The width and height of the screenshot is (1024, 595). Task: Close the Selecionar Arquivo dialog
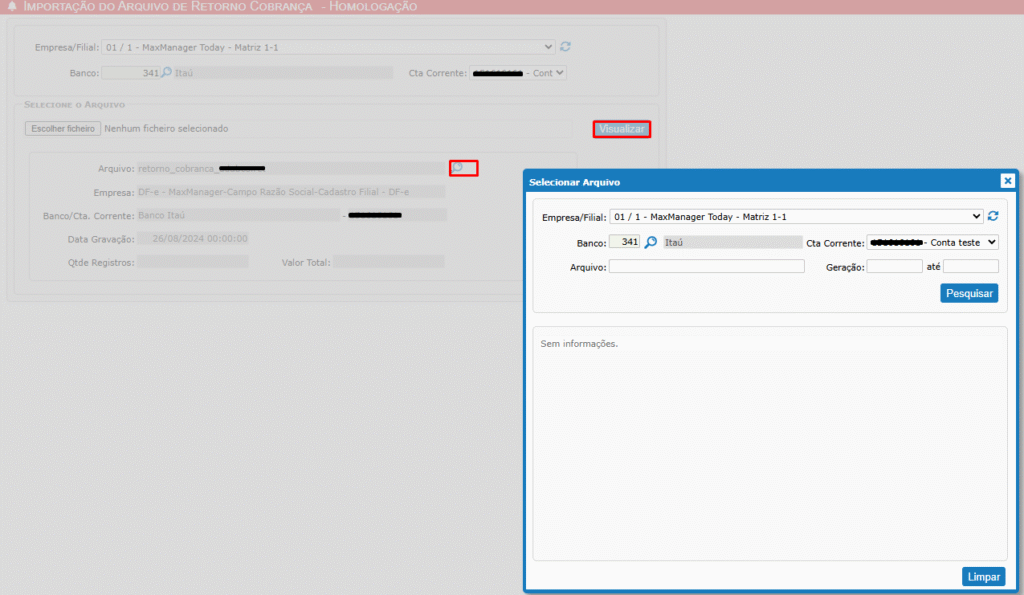coord(1007,181)
